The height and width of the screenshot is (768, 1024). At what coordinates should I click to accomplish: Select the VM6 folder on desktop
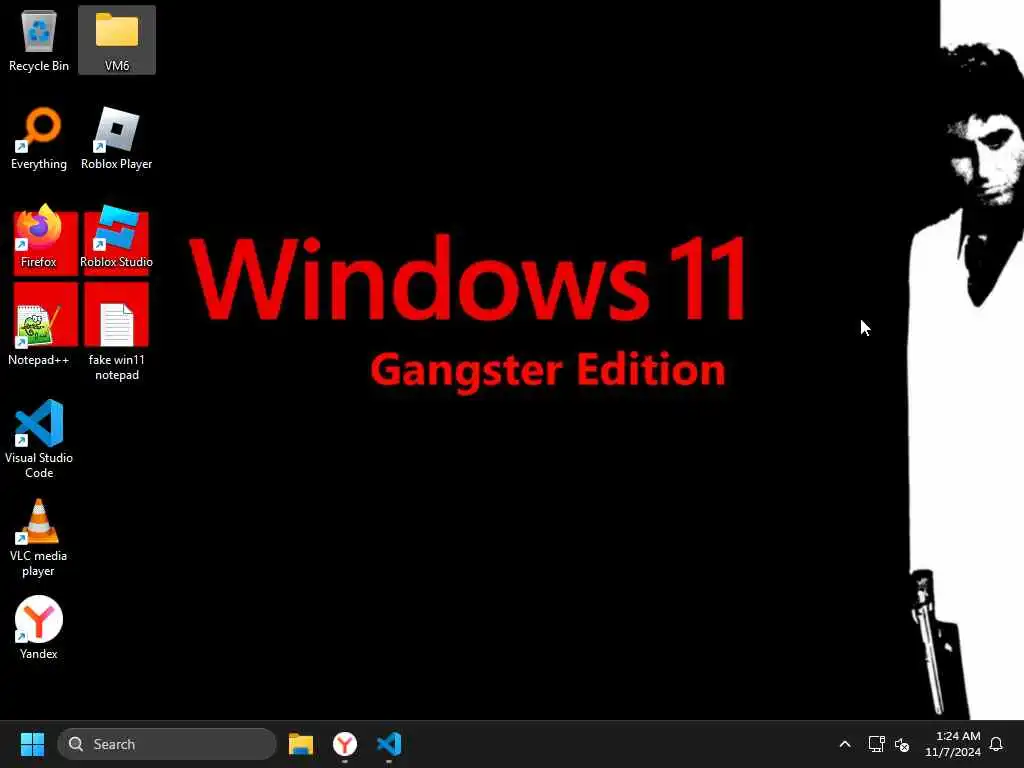click(117, 40)
